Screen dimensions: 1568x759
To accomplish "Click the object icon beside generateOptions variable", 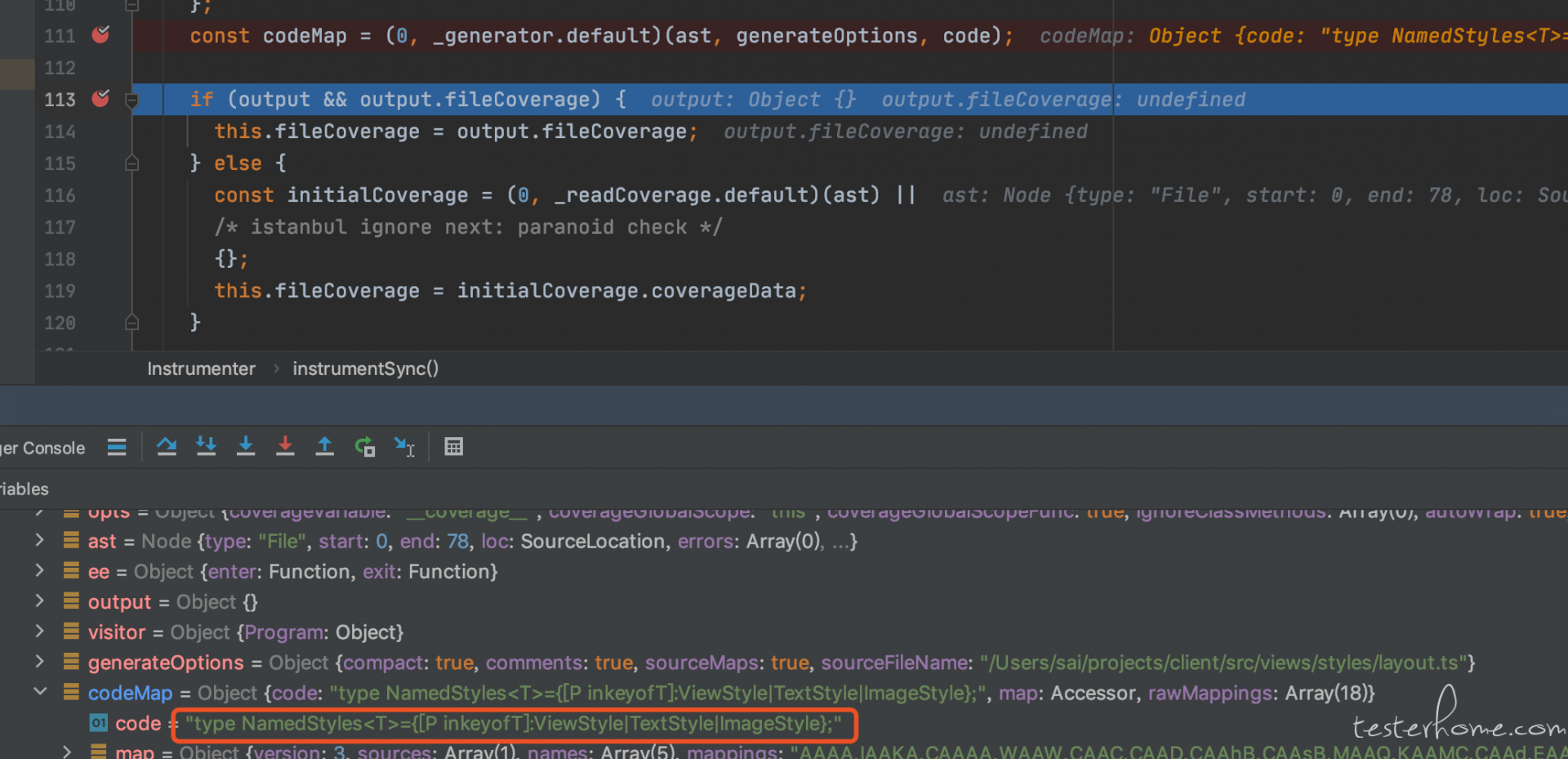I will (72, 662).
